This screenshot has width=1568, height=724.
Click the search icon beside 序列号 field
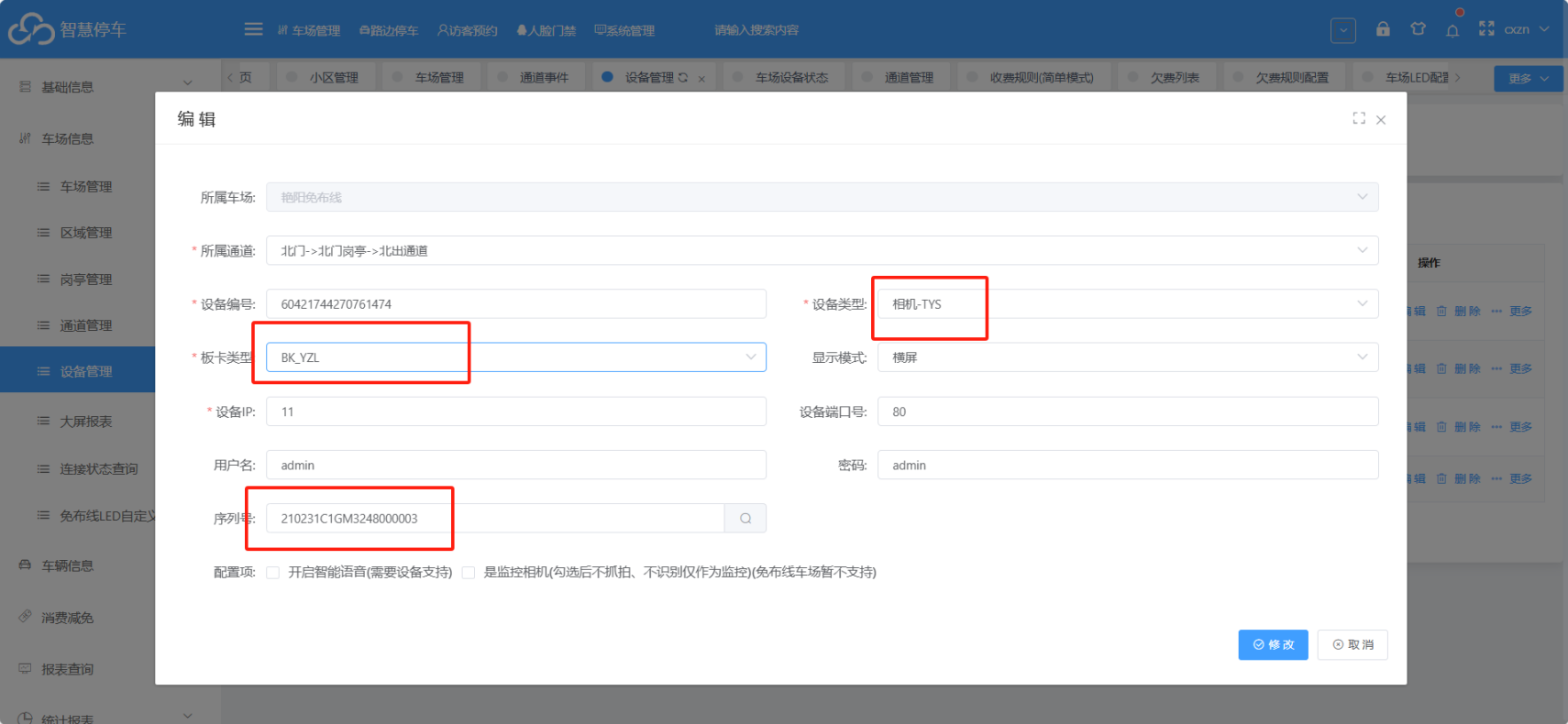745,519
